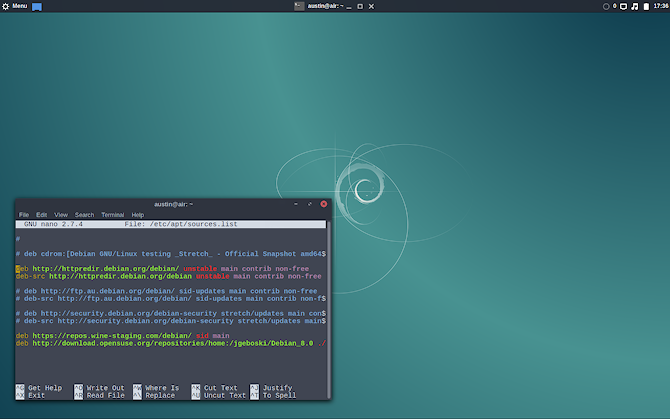Click the 'Read File' shortcut label in nano
670x419 pixels.
pyautogui.click(x=106, y=396)
